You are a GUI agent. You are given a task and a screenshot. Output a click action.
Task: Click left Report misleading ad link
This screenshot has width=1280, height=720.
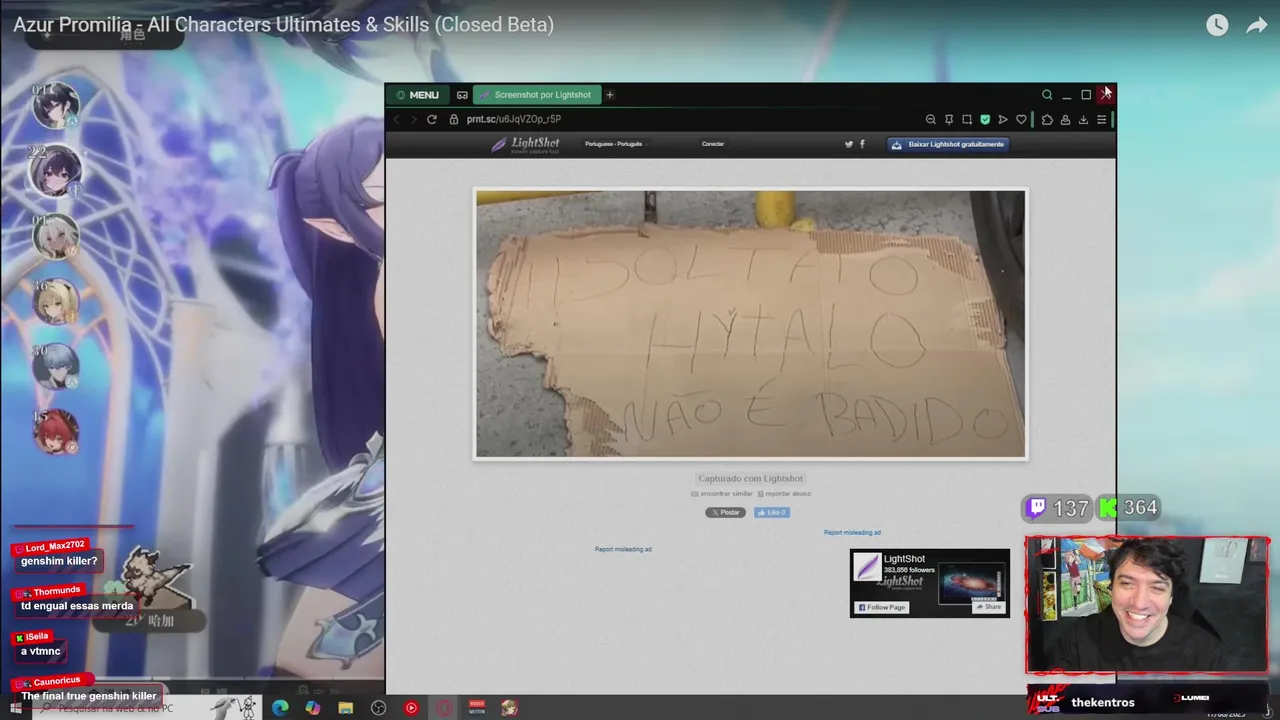tap(623, 549)
